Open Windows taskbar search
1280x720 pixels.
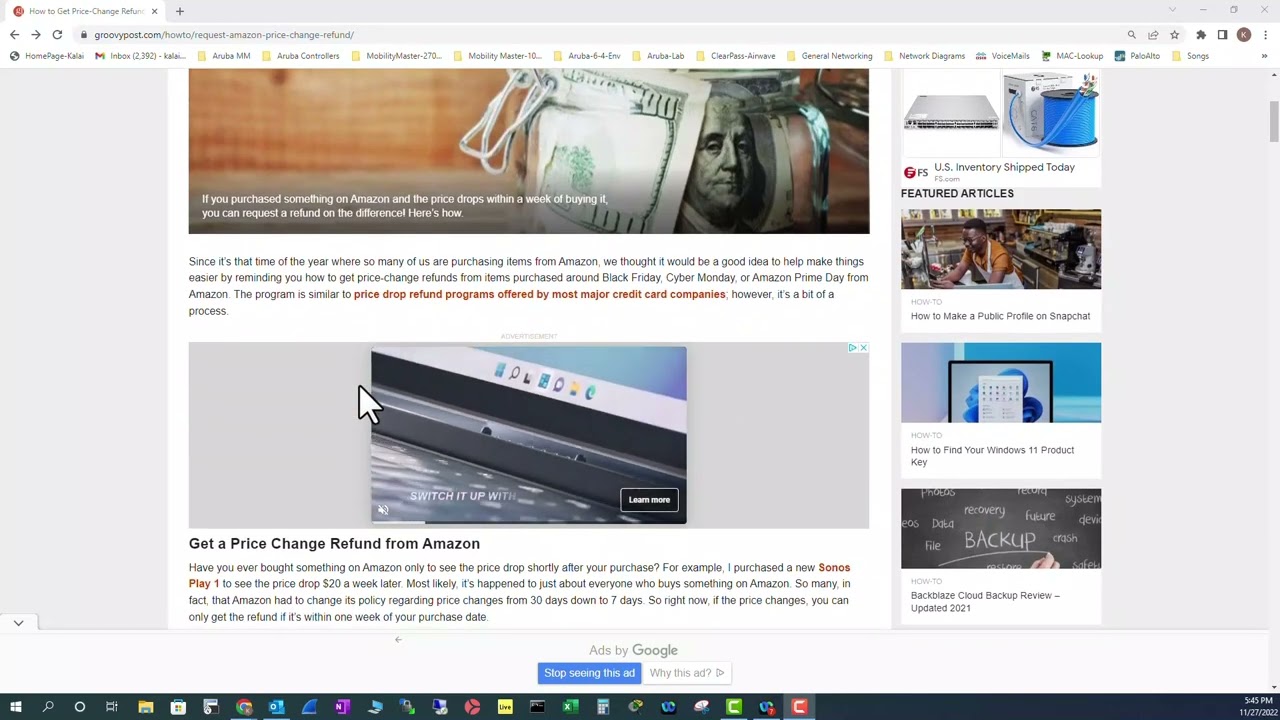[48, 708]
